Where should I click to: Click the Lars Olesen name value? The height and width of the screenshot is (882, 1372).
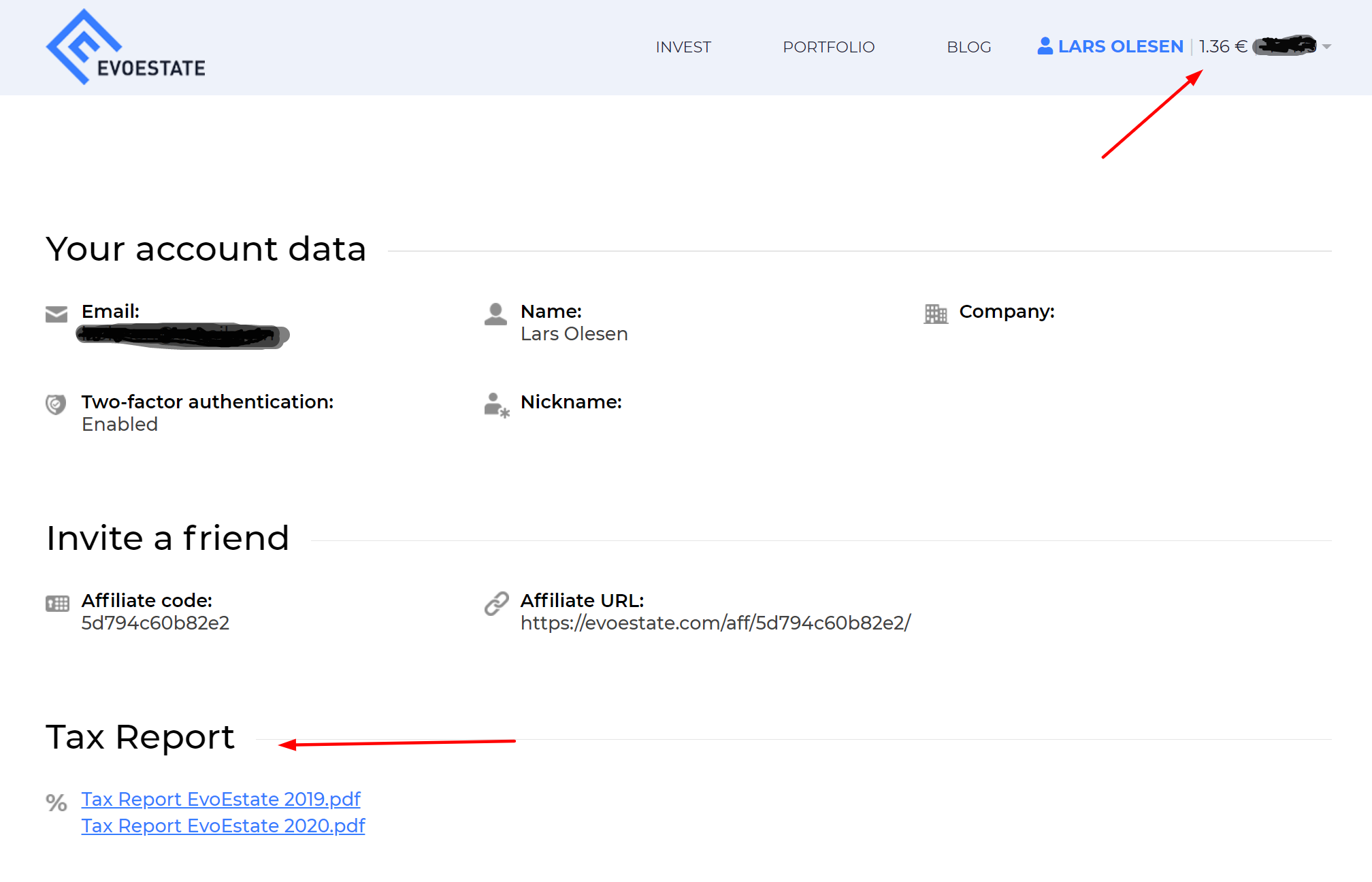tap(574, 333)
